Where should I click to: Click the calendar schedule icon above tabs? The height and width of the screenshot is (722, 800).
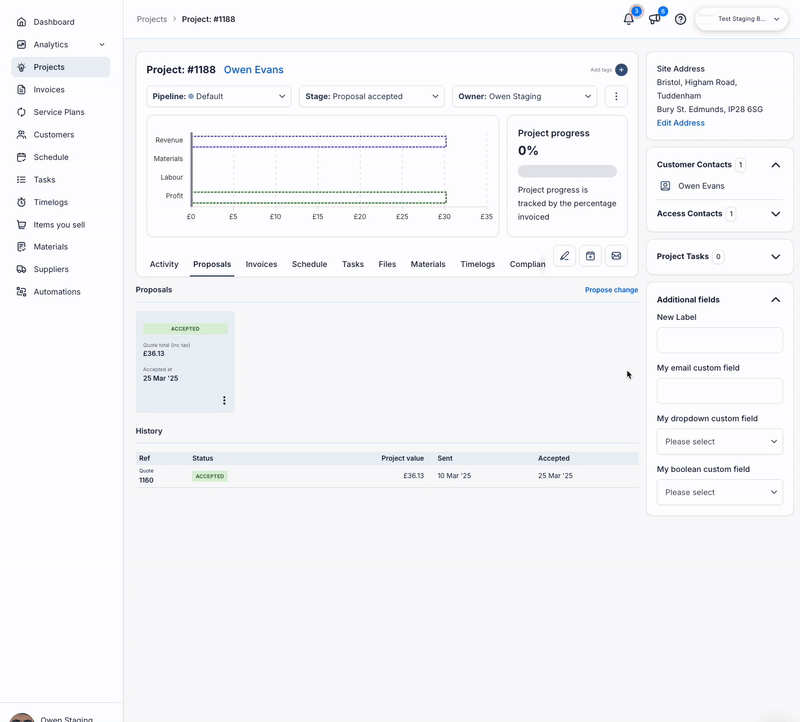click(590, 256)
